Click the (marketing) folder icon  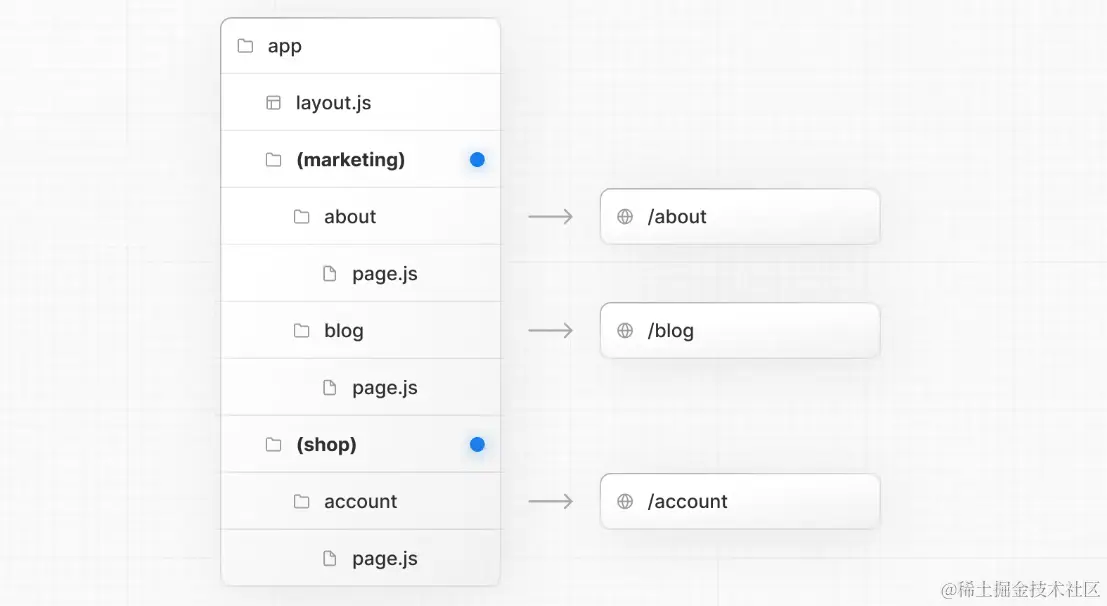coord(273,160)
